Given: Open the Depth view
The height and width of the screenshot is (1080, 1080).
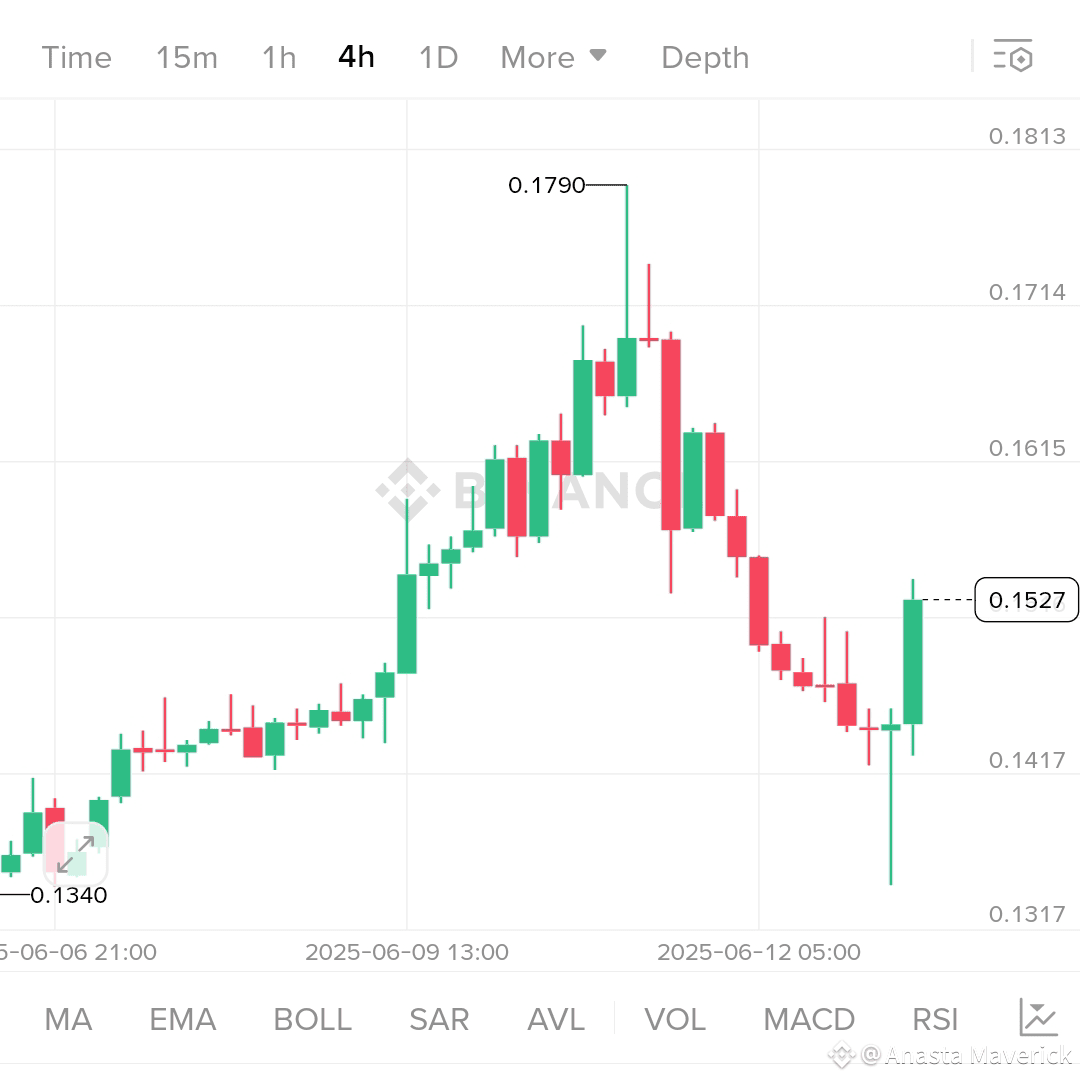Looking at the screenshot, I should pyautogui.click(x=704, y=57).
